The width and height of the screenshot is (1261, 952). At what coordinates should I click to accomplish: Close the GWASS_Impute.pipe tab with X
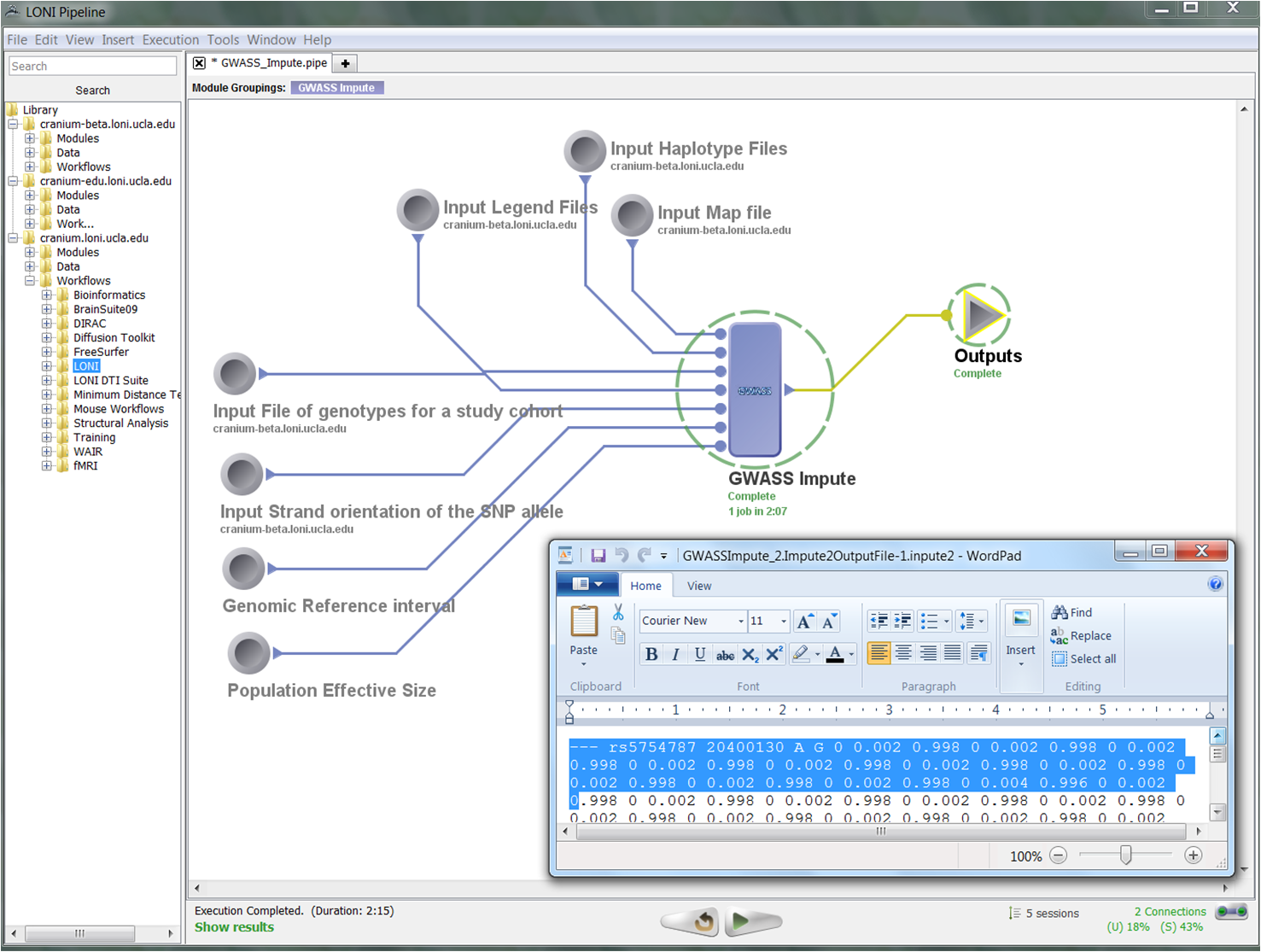199,63
